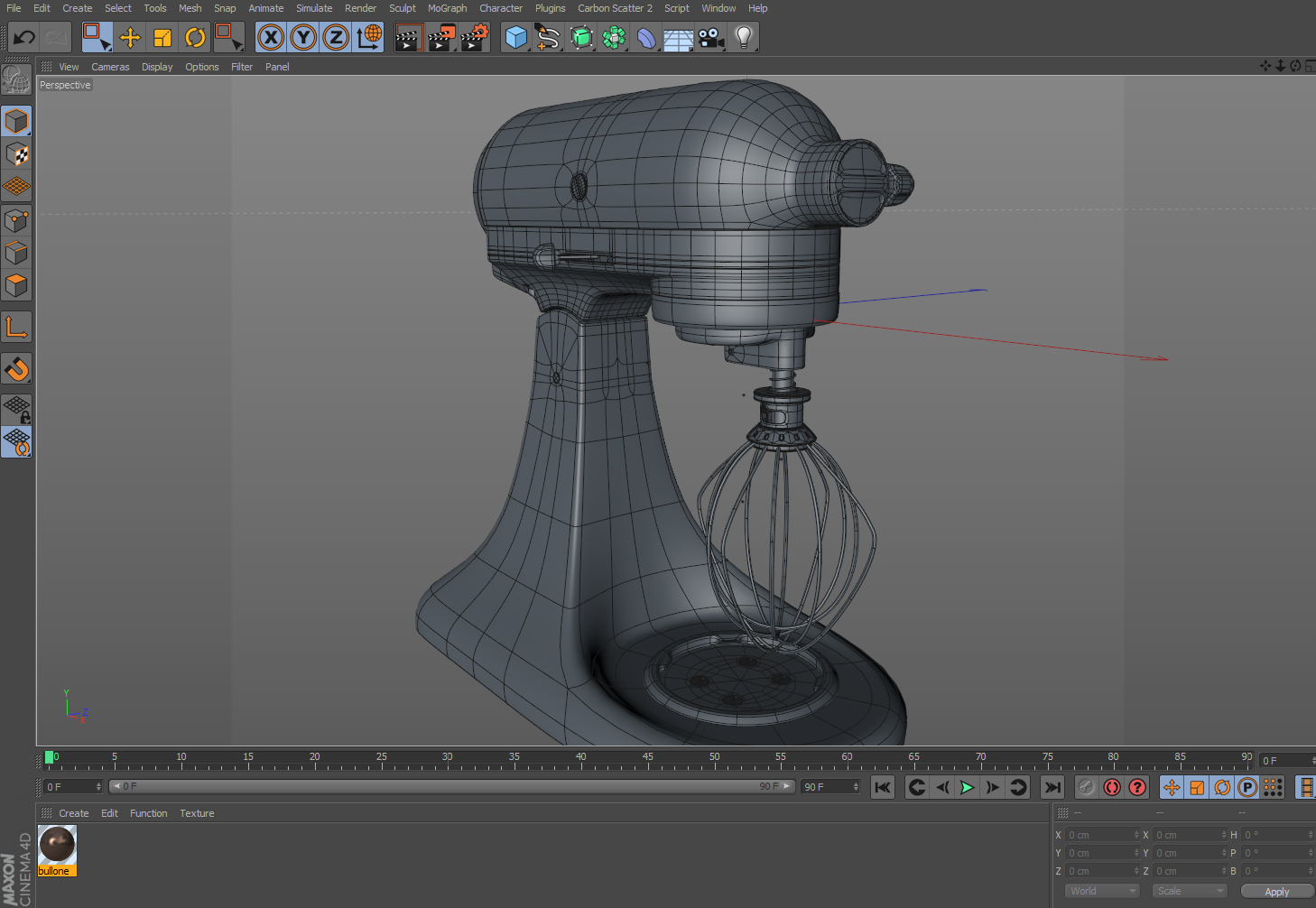Image resolution: width=1316 pixels, height=908 pixels.
Task: Click the Undo arrow icon
Action: click(24, 38)
